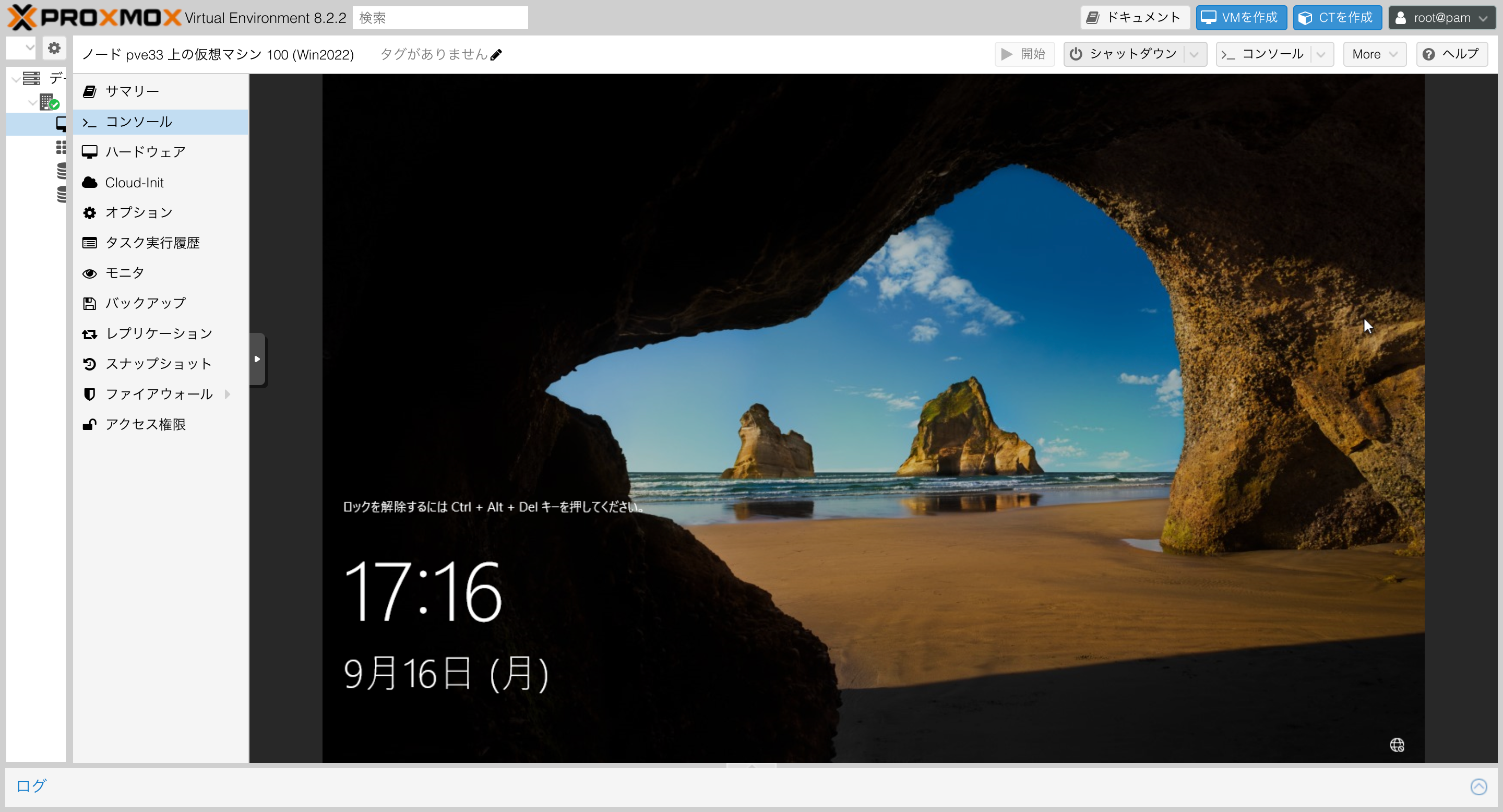Click the pencil icon to edit tags
Screen dimensions: 1503x812
(496, 55)
